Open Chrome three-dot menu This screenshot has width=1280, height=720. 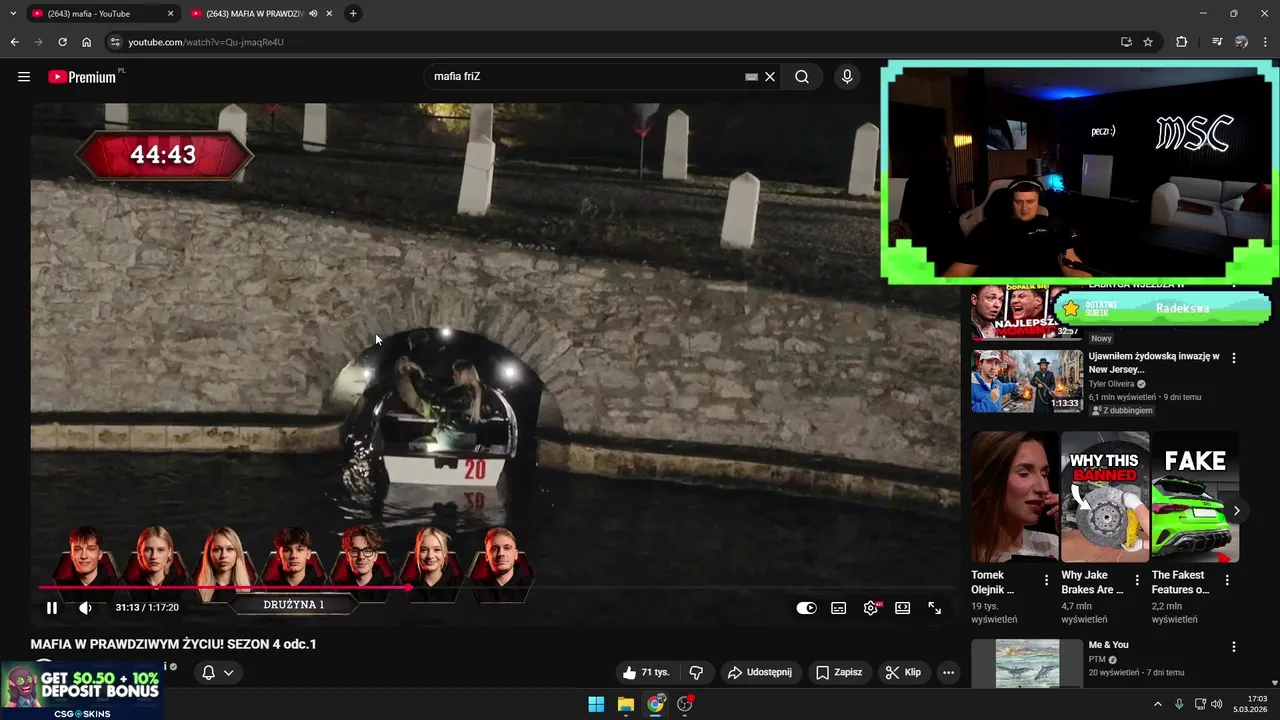(1266, 42)
